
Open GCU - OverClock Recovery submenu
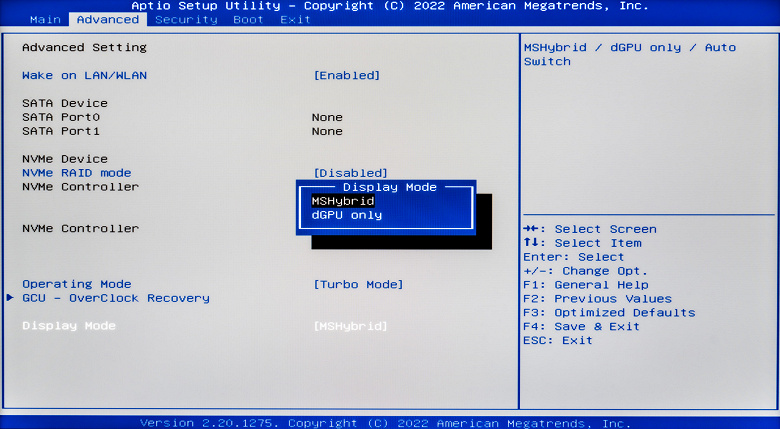coord(116,298)
